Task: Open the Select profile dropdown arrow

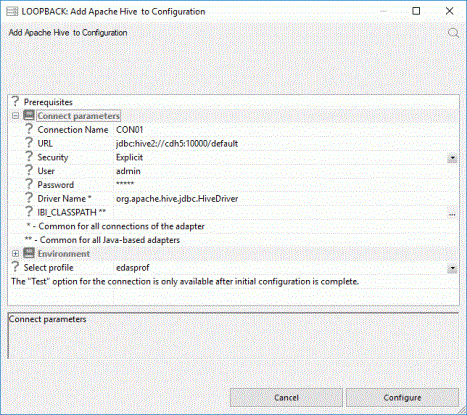Action: (452, 268)
